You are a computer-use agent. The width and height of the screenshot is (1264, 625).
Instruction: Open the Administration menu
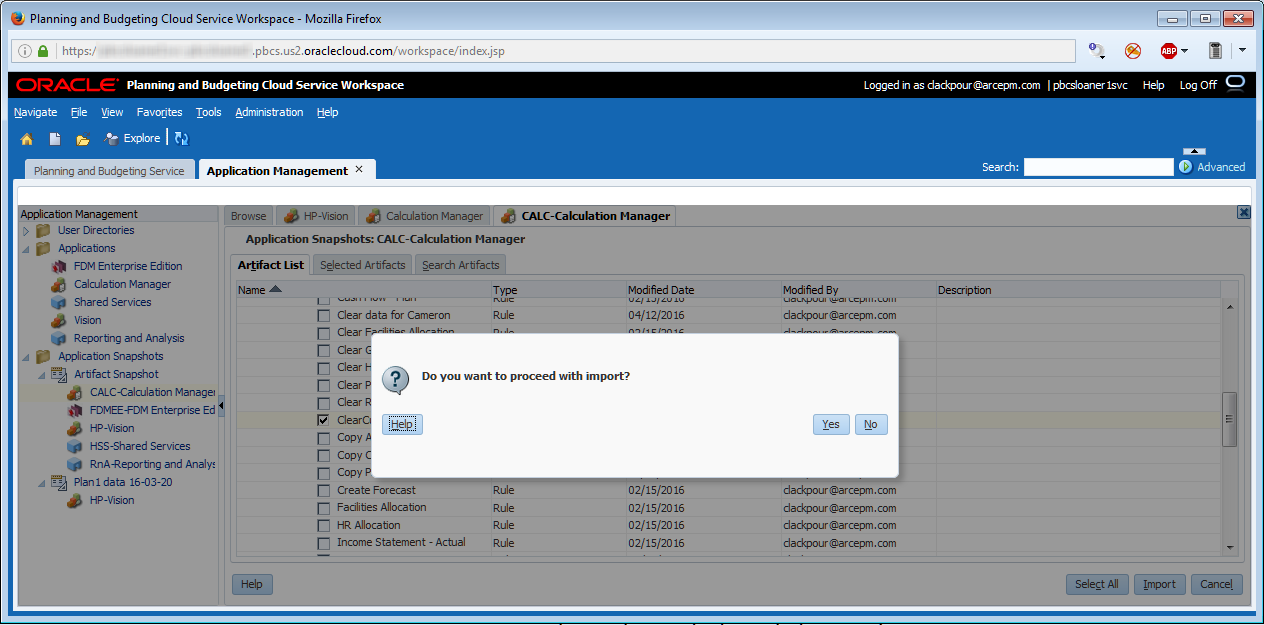269,112
